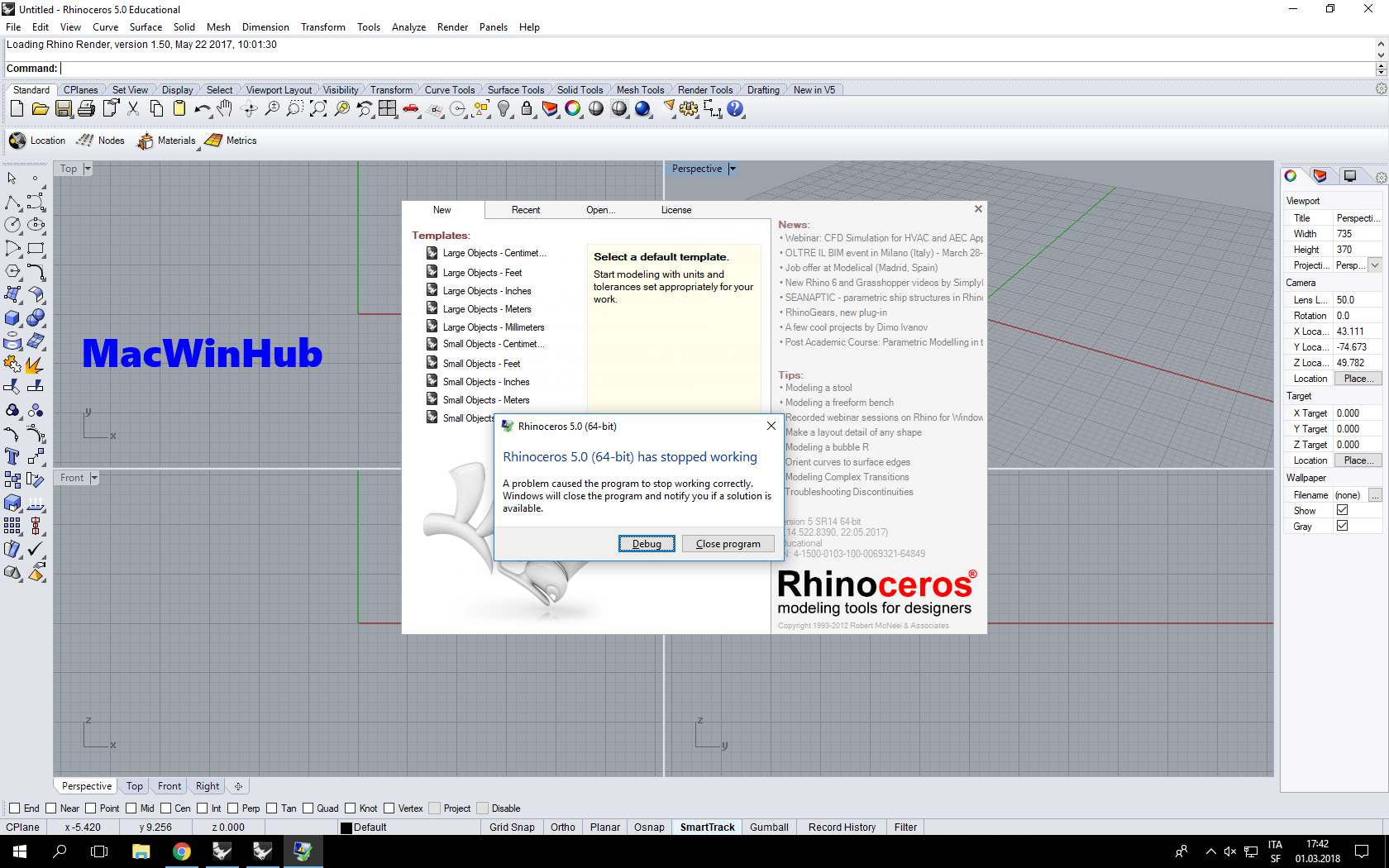Click the Print icon
The width and height of the screenshot is (1389, 868).
[86, 108]
